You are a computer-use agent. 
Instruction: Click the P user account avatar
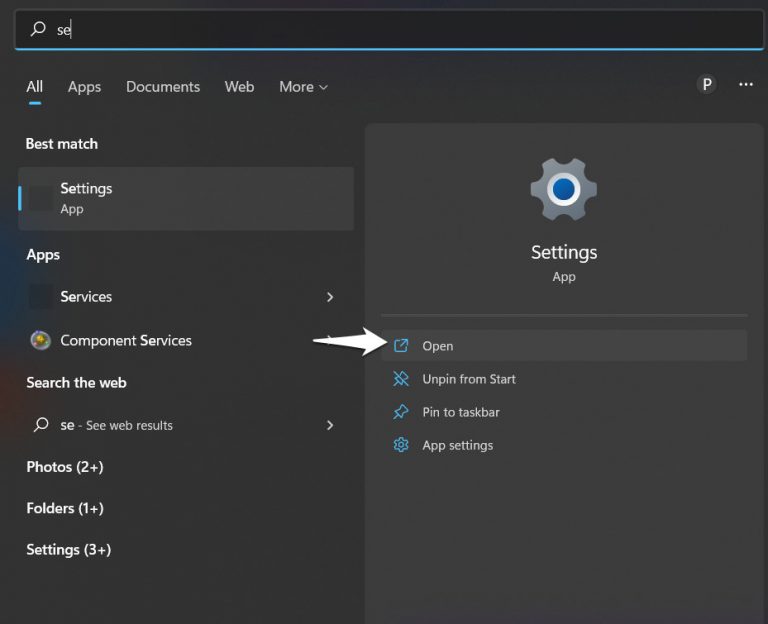click(x=707, y=85)
